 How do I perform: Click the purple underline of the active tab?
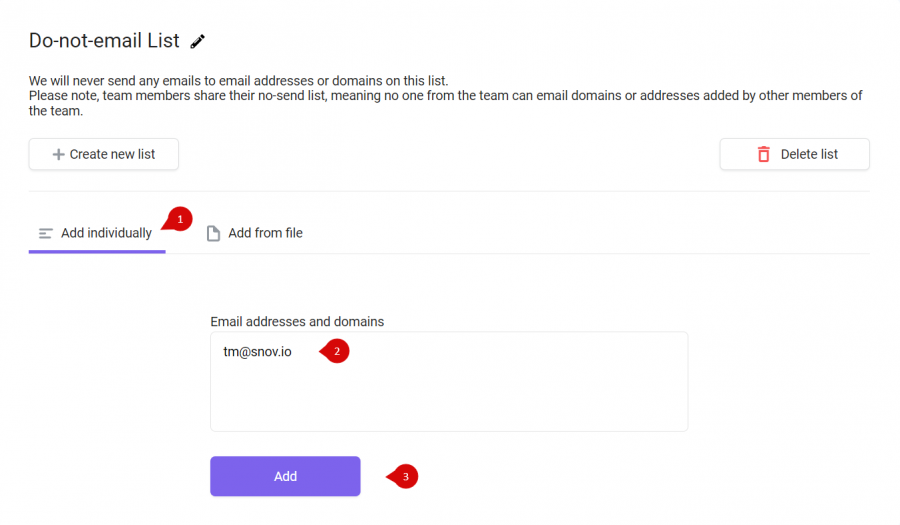[x=97, y=251]
